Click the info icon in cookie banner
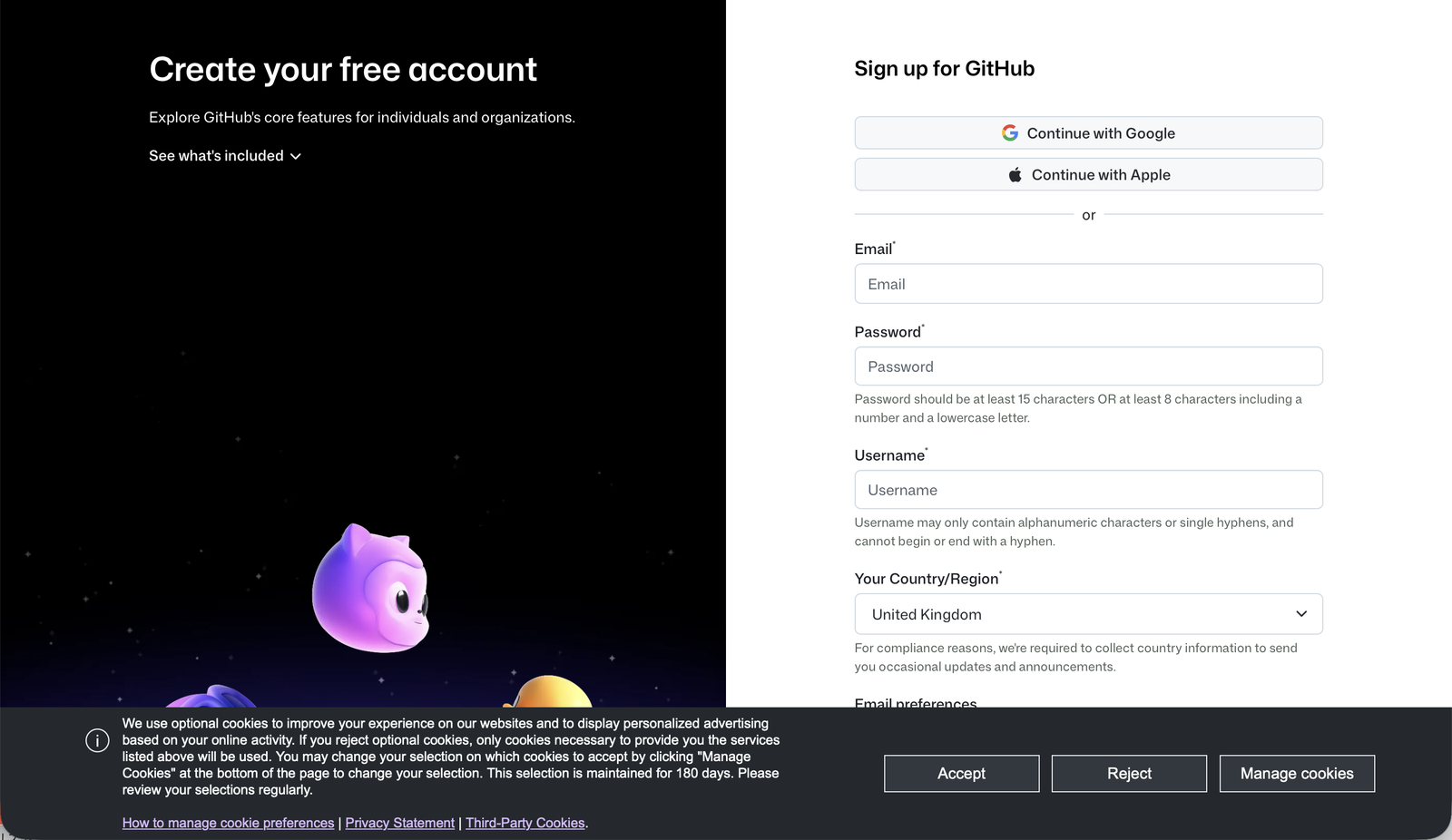 tap(97, 740)
